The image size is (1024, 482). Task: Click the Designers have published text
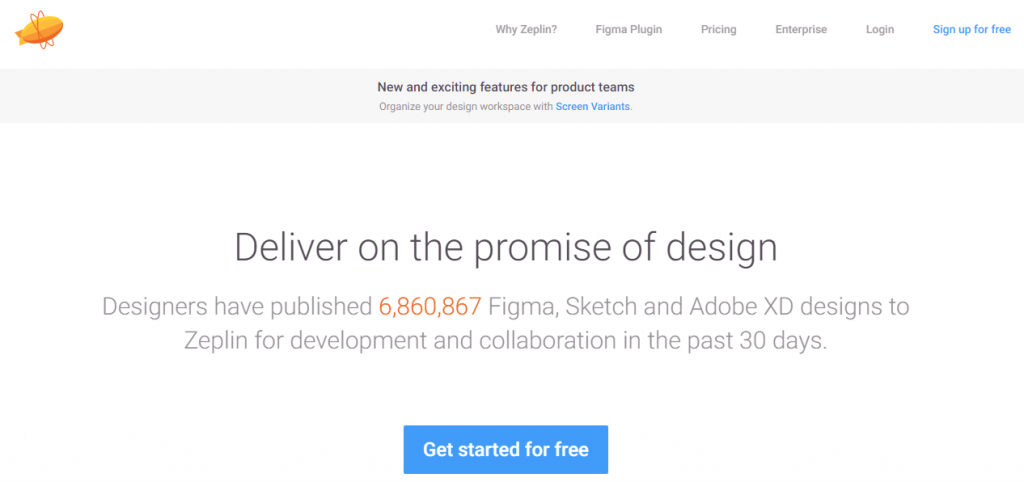(237, 306)
